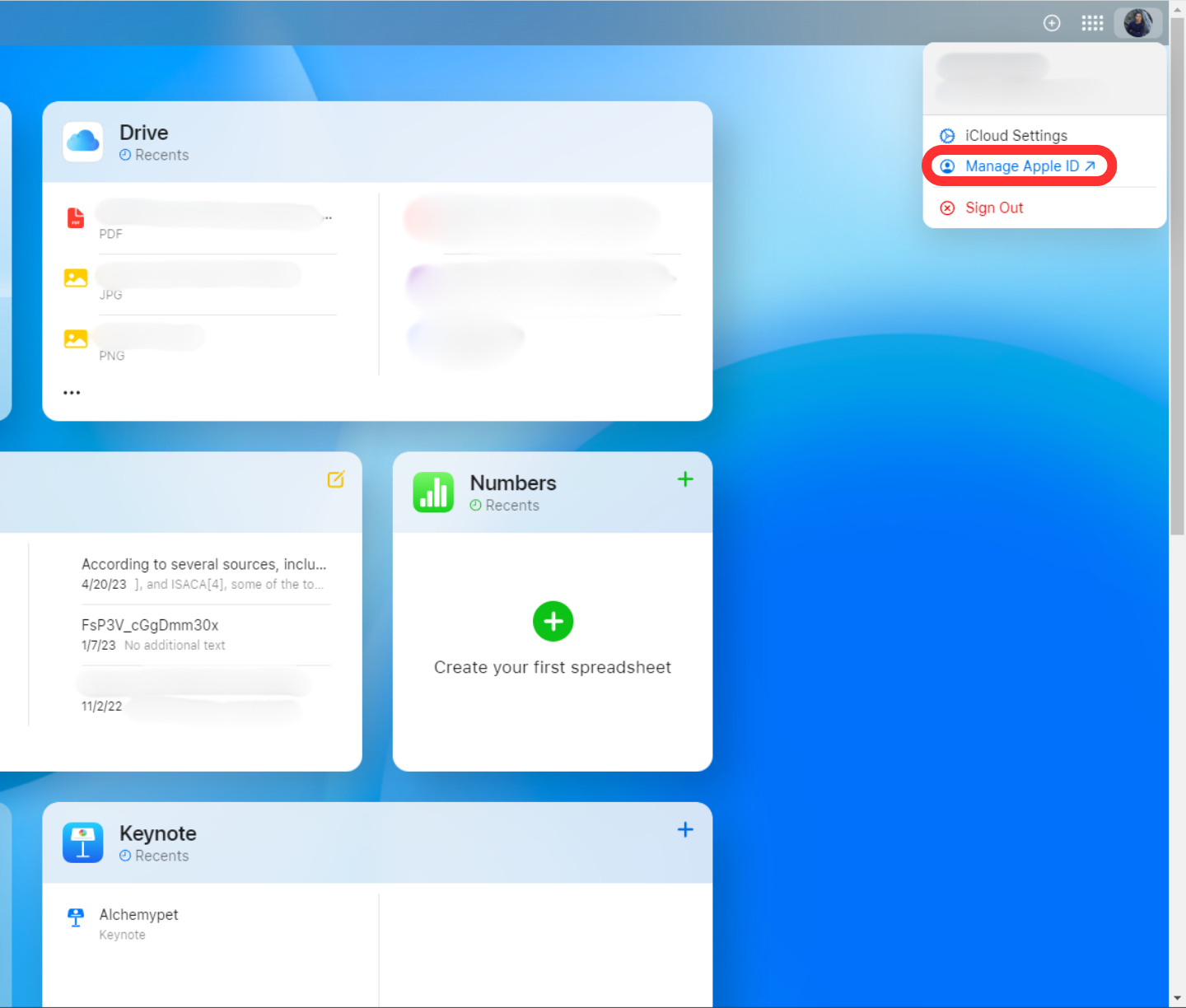Click the Keynote podium app icon
The image size is (1186, 1008).
[83, 842]
